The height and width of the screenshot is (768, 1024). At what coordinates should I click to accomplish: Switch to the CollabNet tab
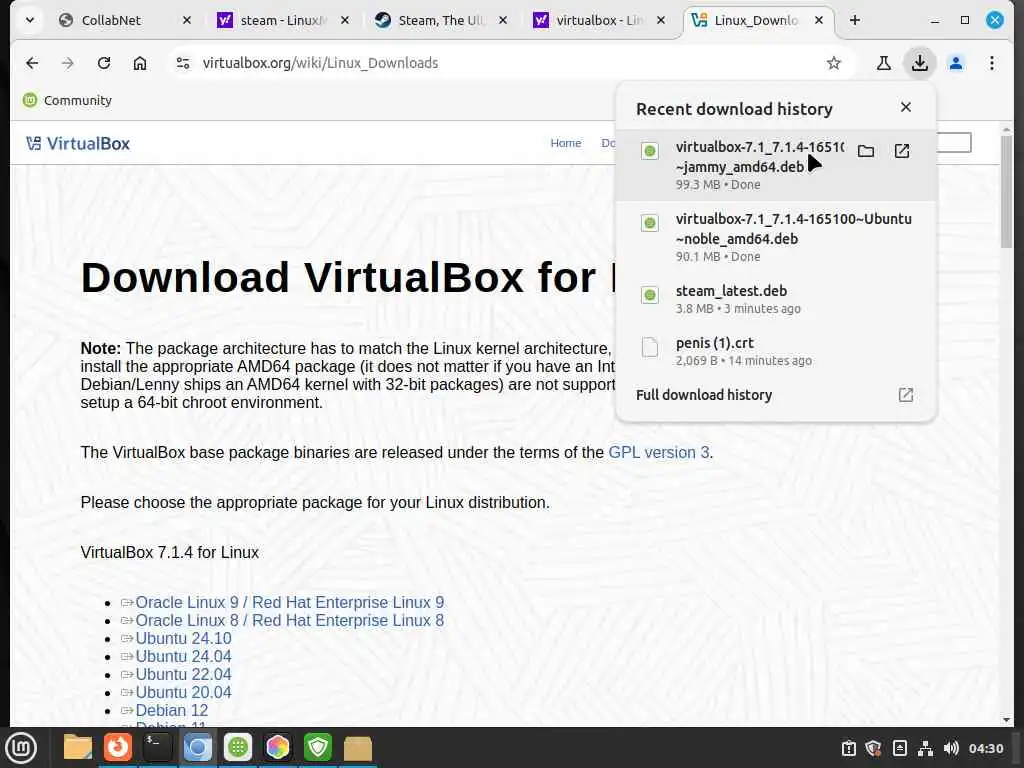pyautogui.click(x=124, y=20)
